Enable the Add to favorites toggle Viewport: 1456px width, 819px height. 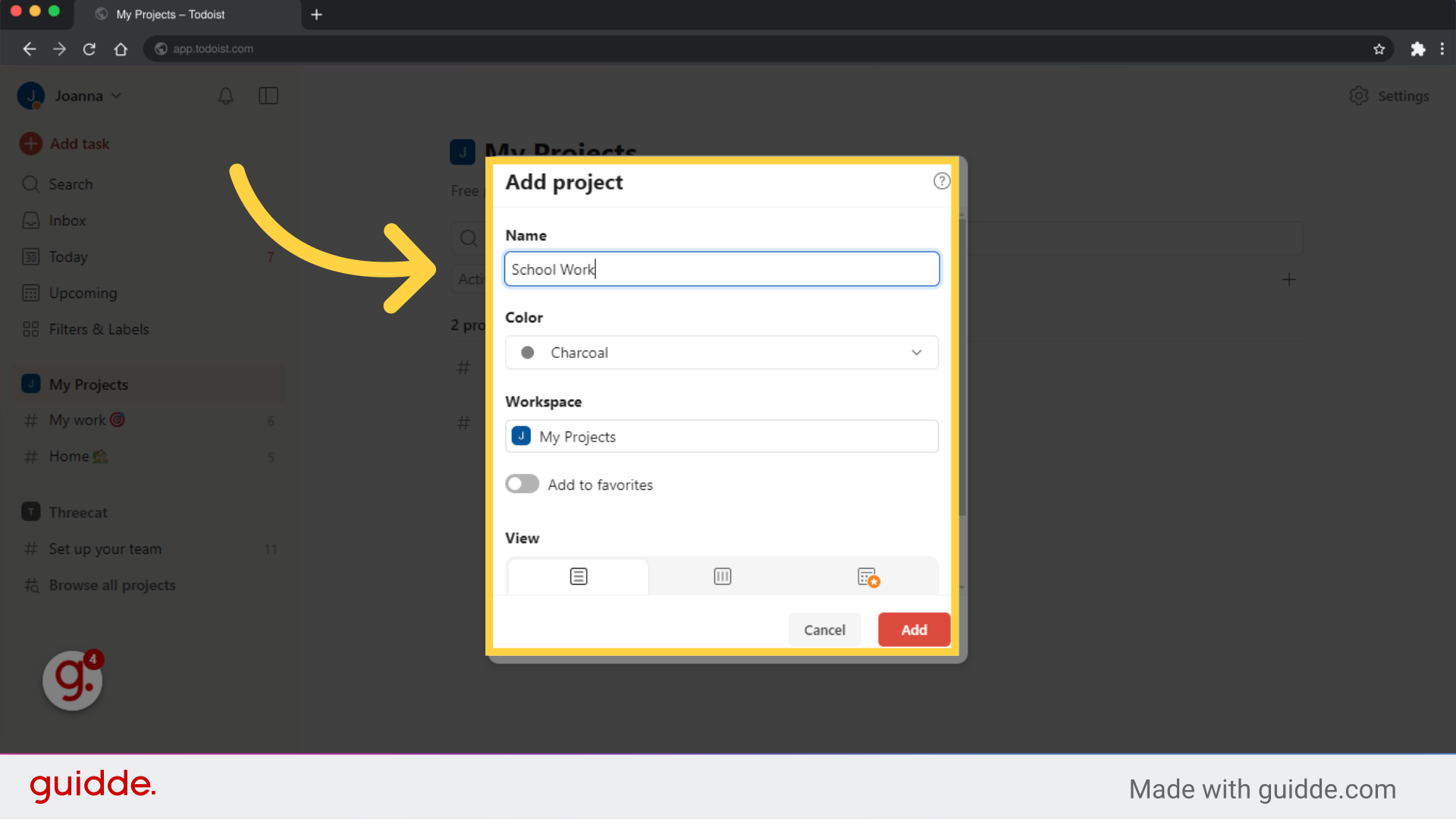(x=522, y=484)
